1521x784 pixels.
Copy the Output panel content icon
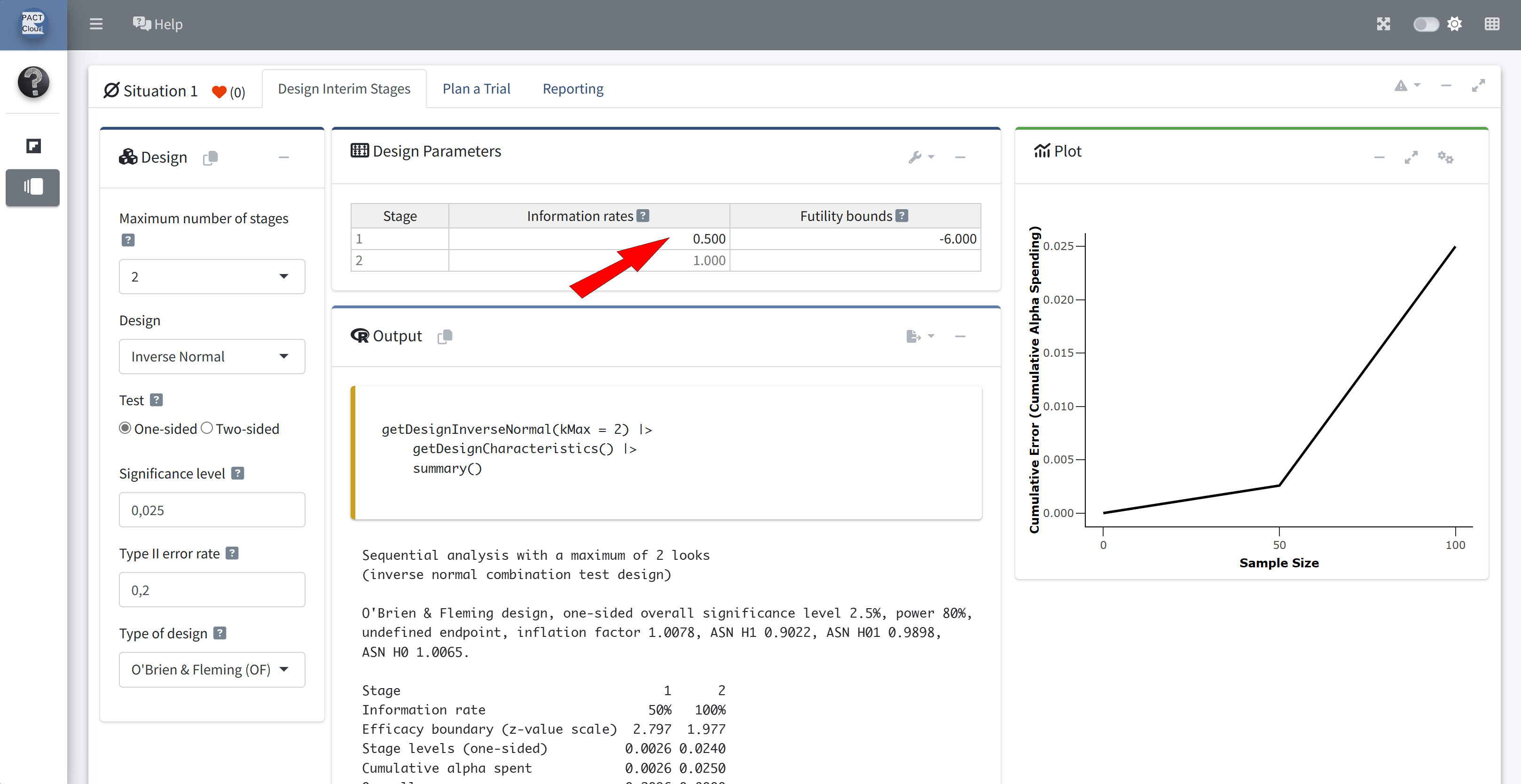445,337
